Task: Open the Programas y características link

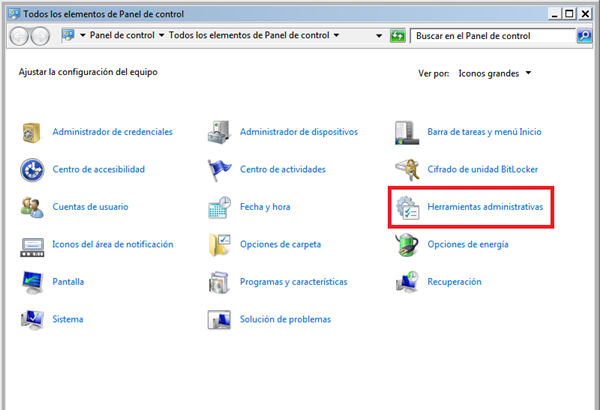Action: 293,282
